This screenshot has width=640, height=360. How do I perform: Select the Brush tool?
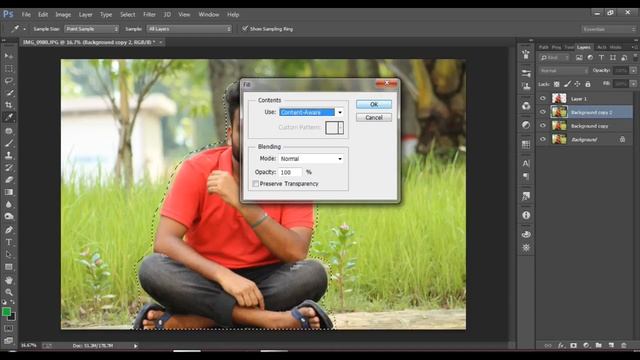(9, 143)
